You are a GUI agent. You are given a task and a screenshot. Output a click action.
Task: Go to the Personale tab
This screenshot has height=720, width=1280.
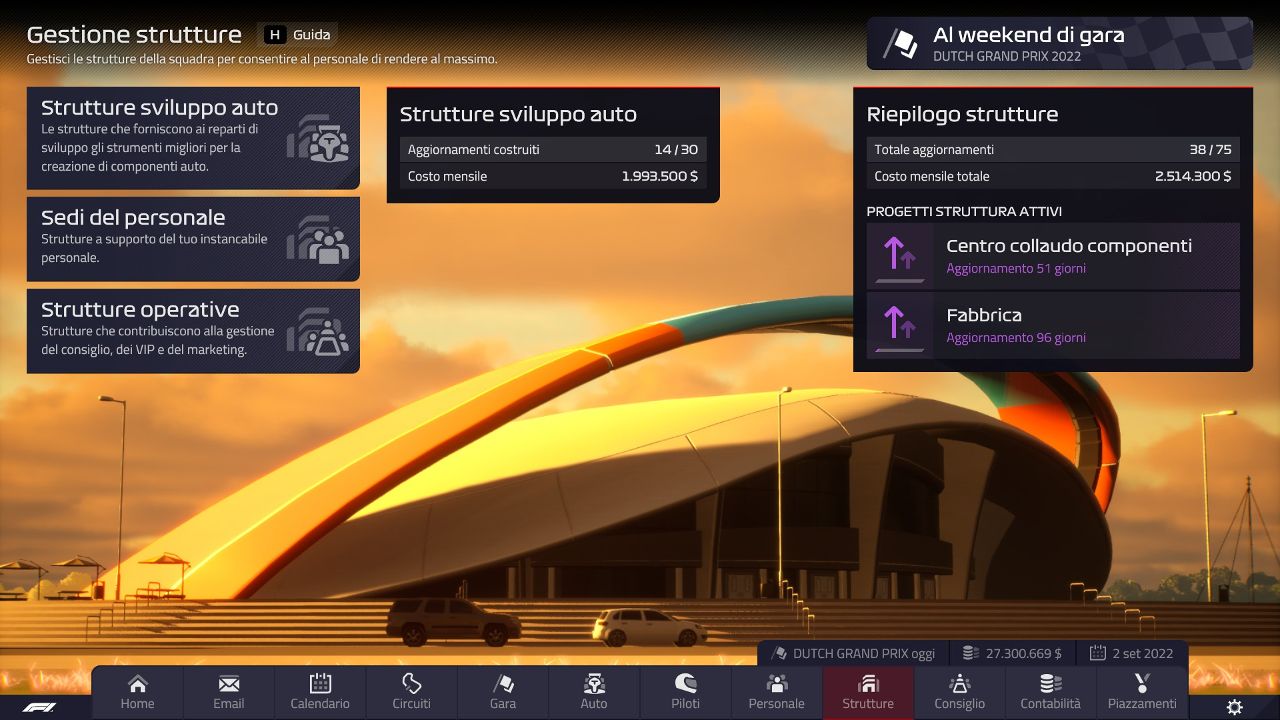coord(777,692)
